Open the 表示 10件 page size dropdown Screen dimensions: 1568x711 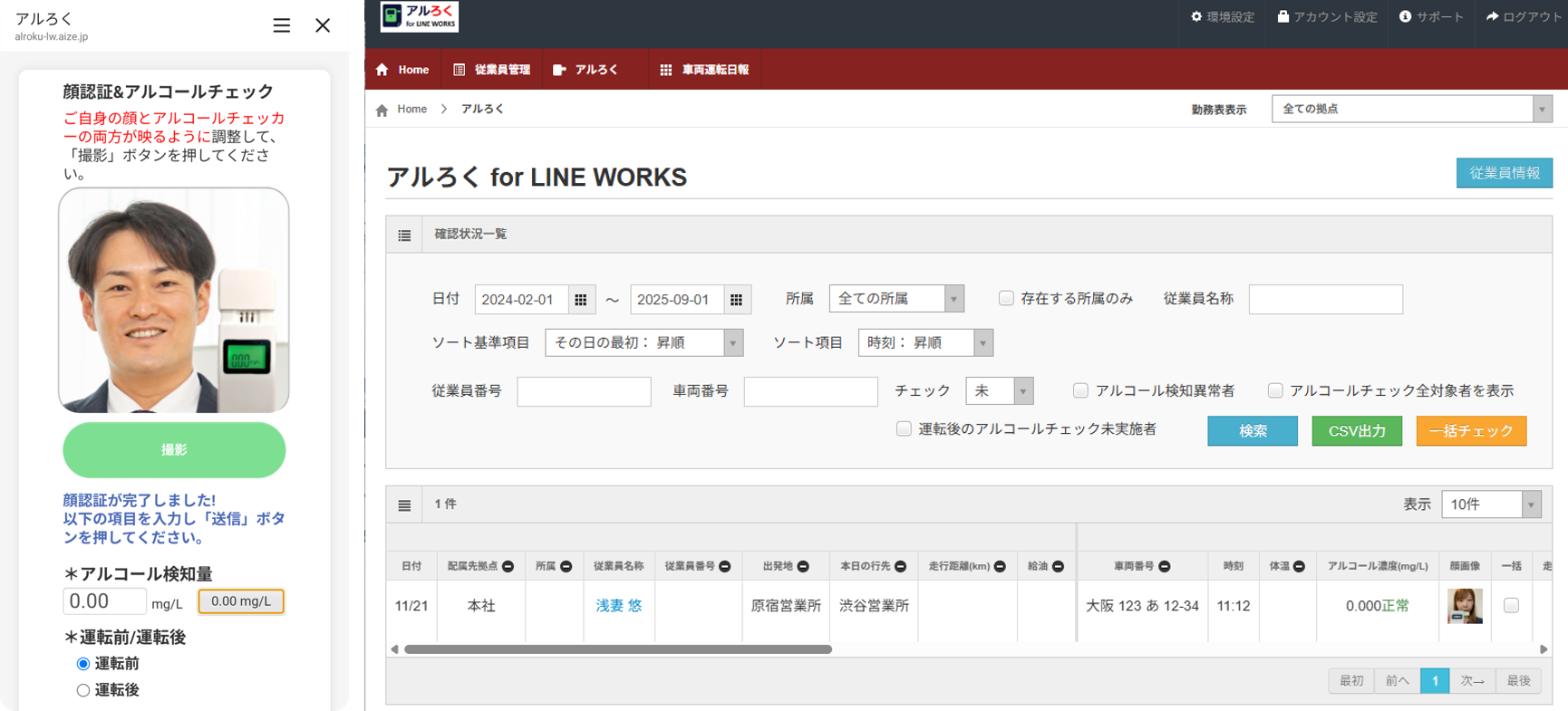[x=1491, y=504]
